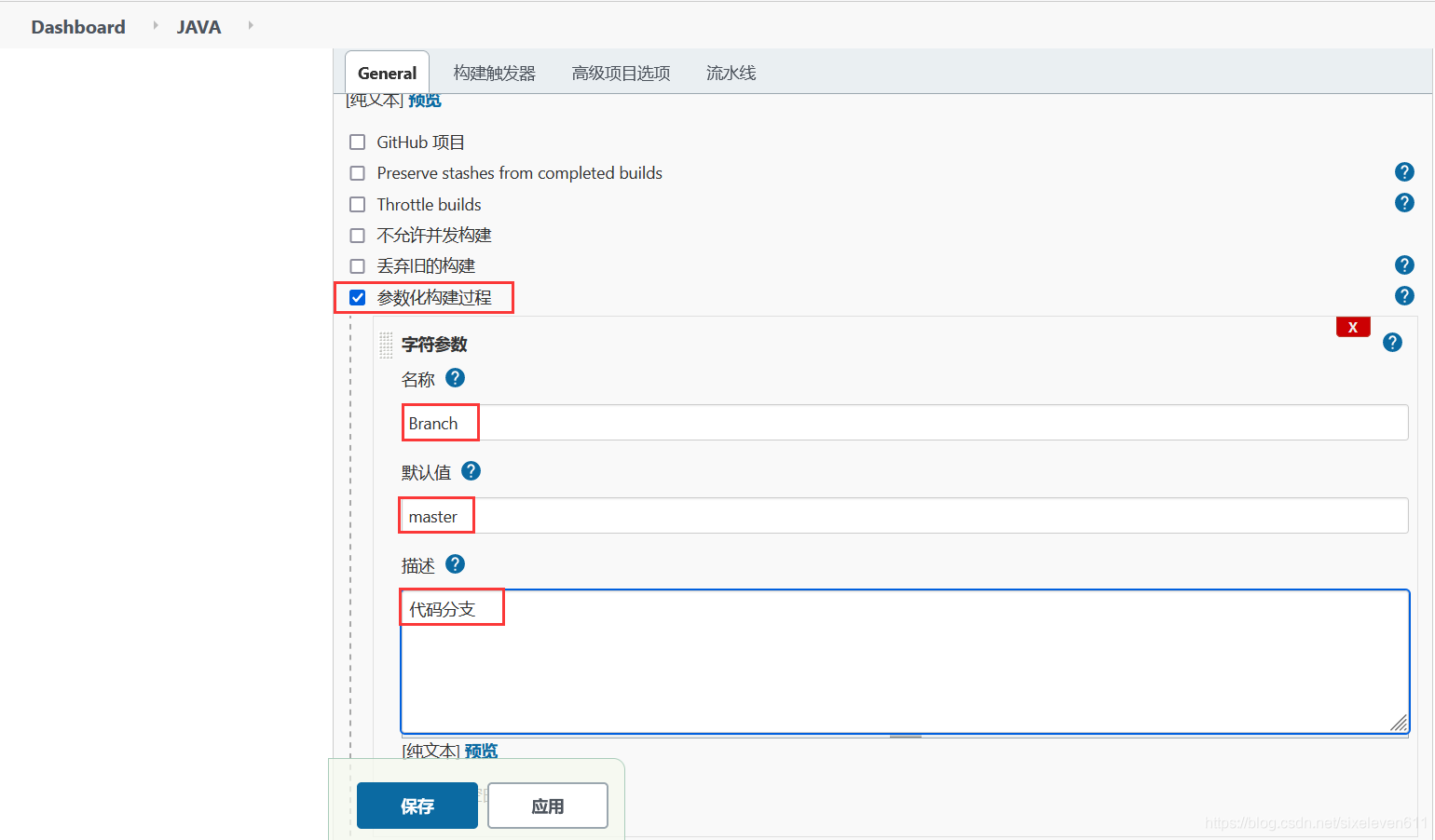Delete the string parameter with red X
The height and width of the screenshot is (840, 1435).
(x=1353, y=327)
